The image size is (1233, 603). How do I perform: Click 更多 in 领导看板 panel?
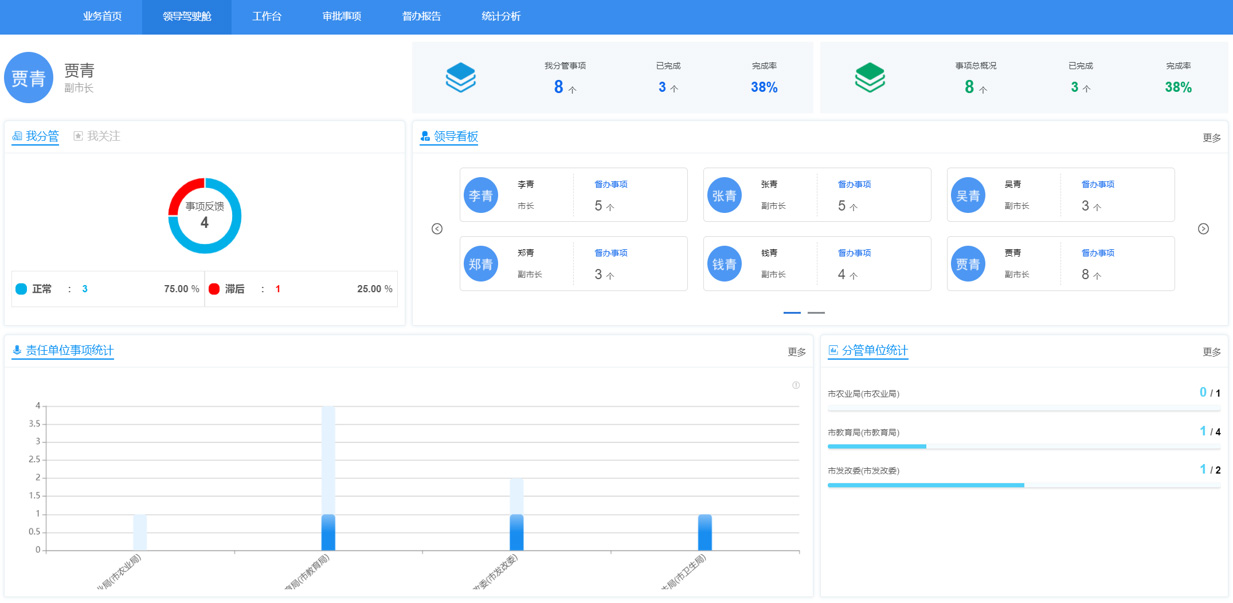pyautogui.click(x=1211, y=138)
